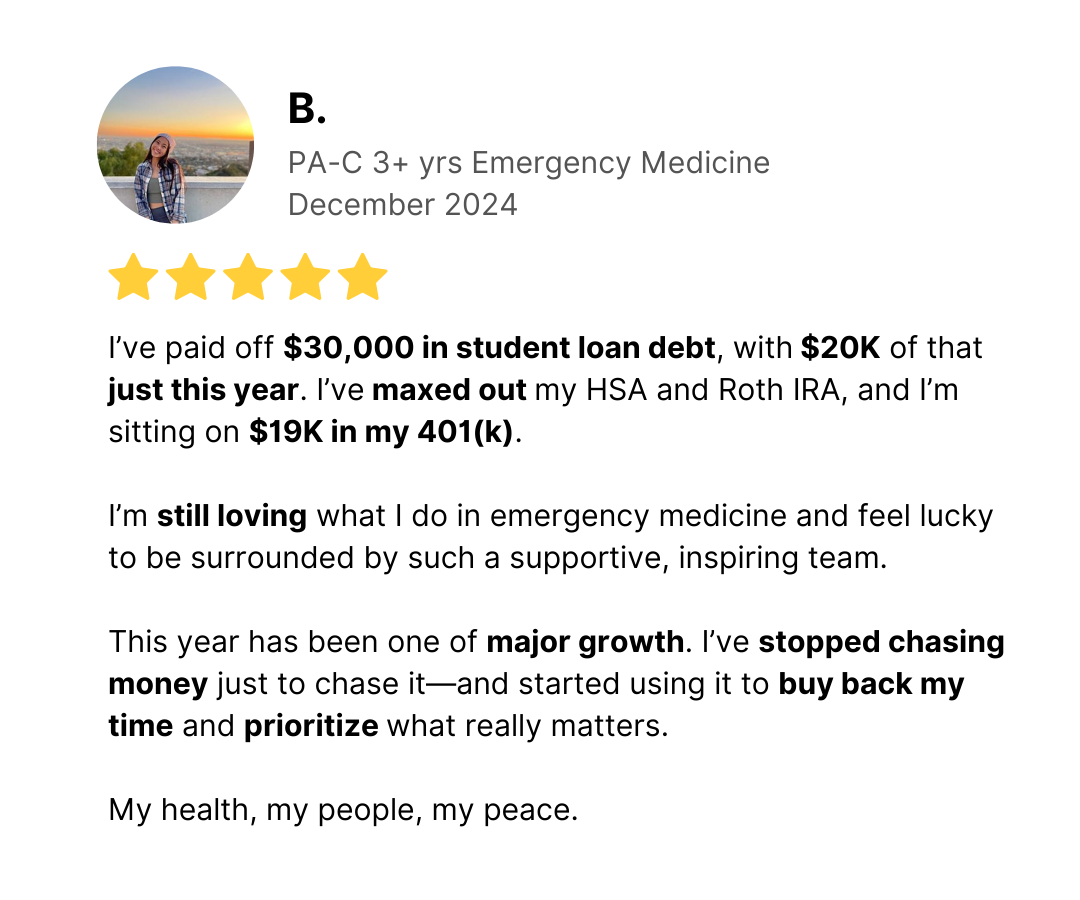The height and width of the screenshot is (900, 1080).
Task: Click the bold "just this year" phrase
Action: (204, 390)
